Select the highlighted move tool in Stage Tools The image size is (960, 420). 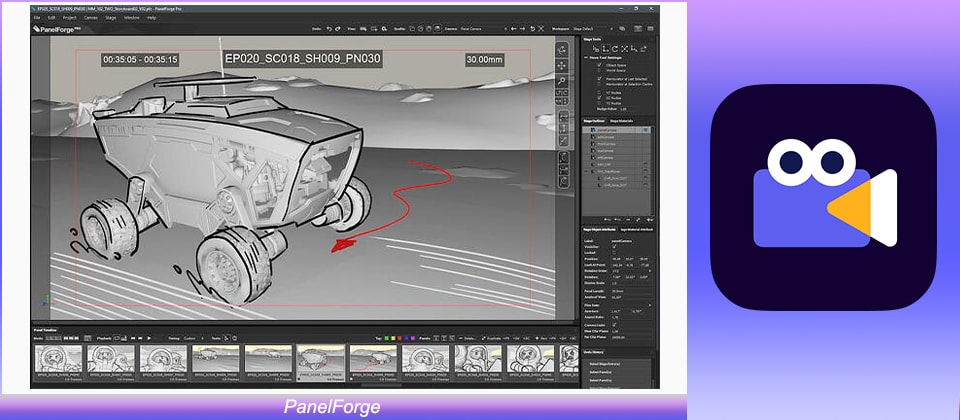tap(605, 49)
